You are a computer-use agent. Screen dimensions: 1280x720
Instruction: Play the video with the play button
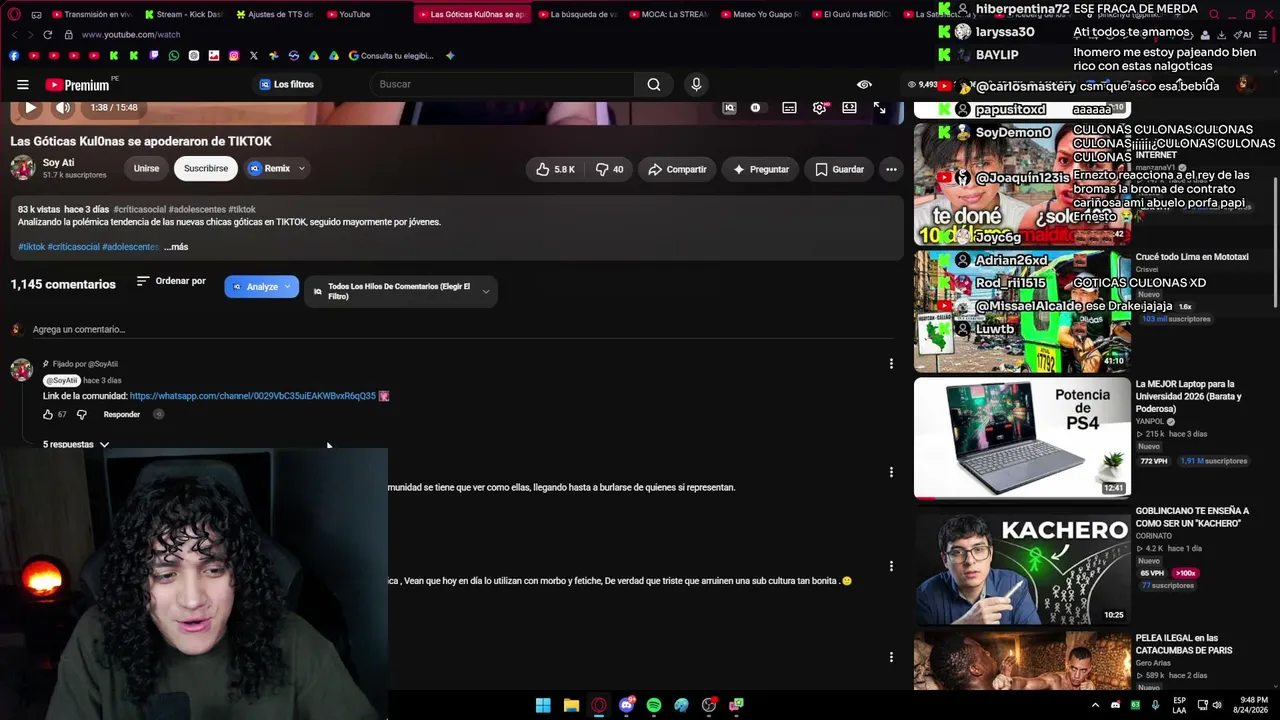(30, 108)
